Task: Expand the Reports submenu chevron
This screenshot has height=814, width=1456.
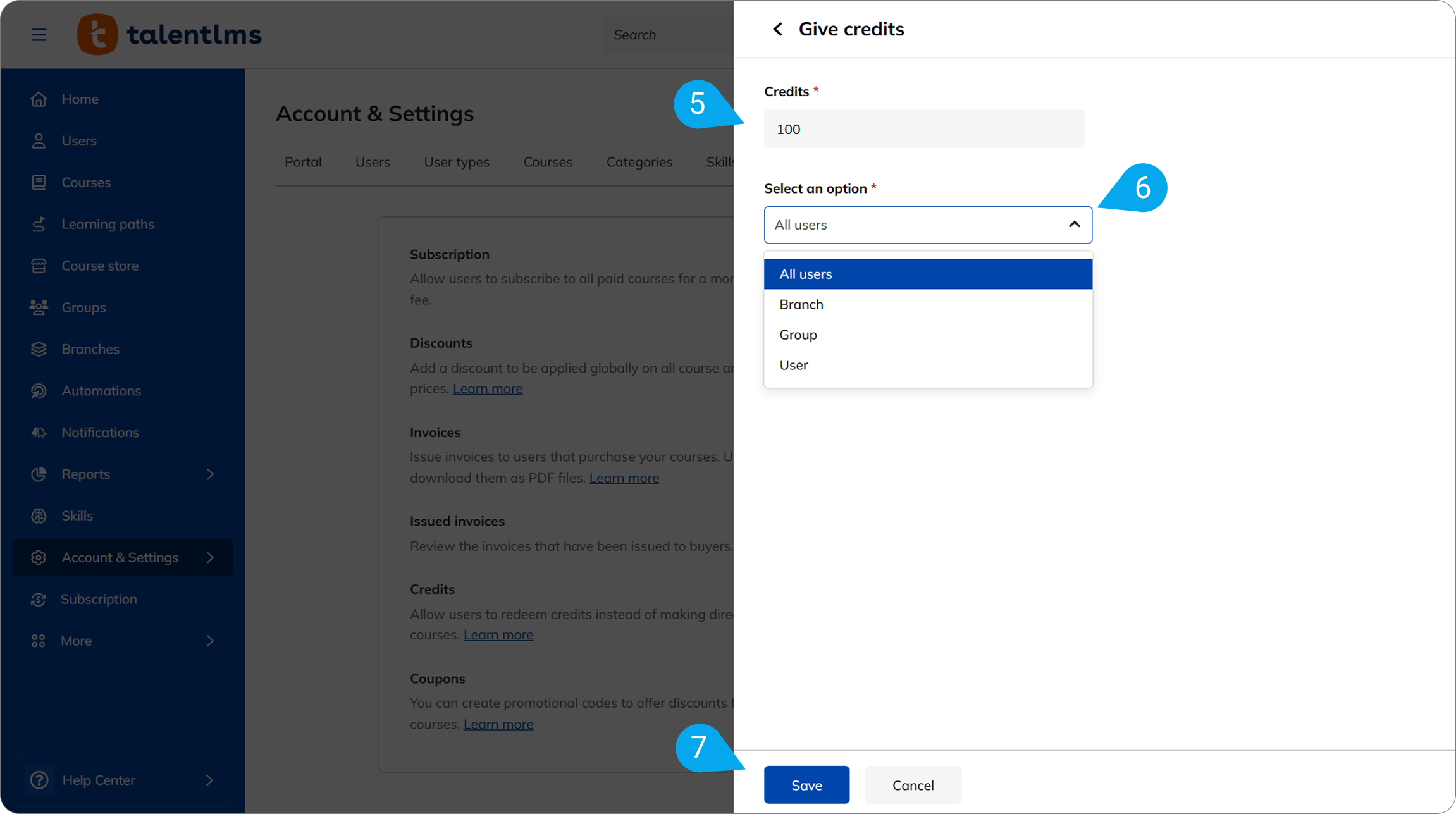Action: click(x=210, y=474)
